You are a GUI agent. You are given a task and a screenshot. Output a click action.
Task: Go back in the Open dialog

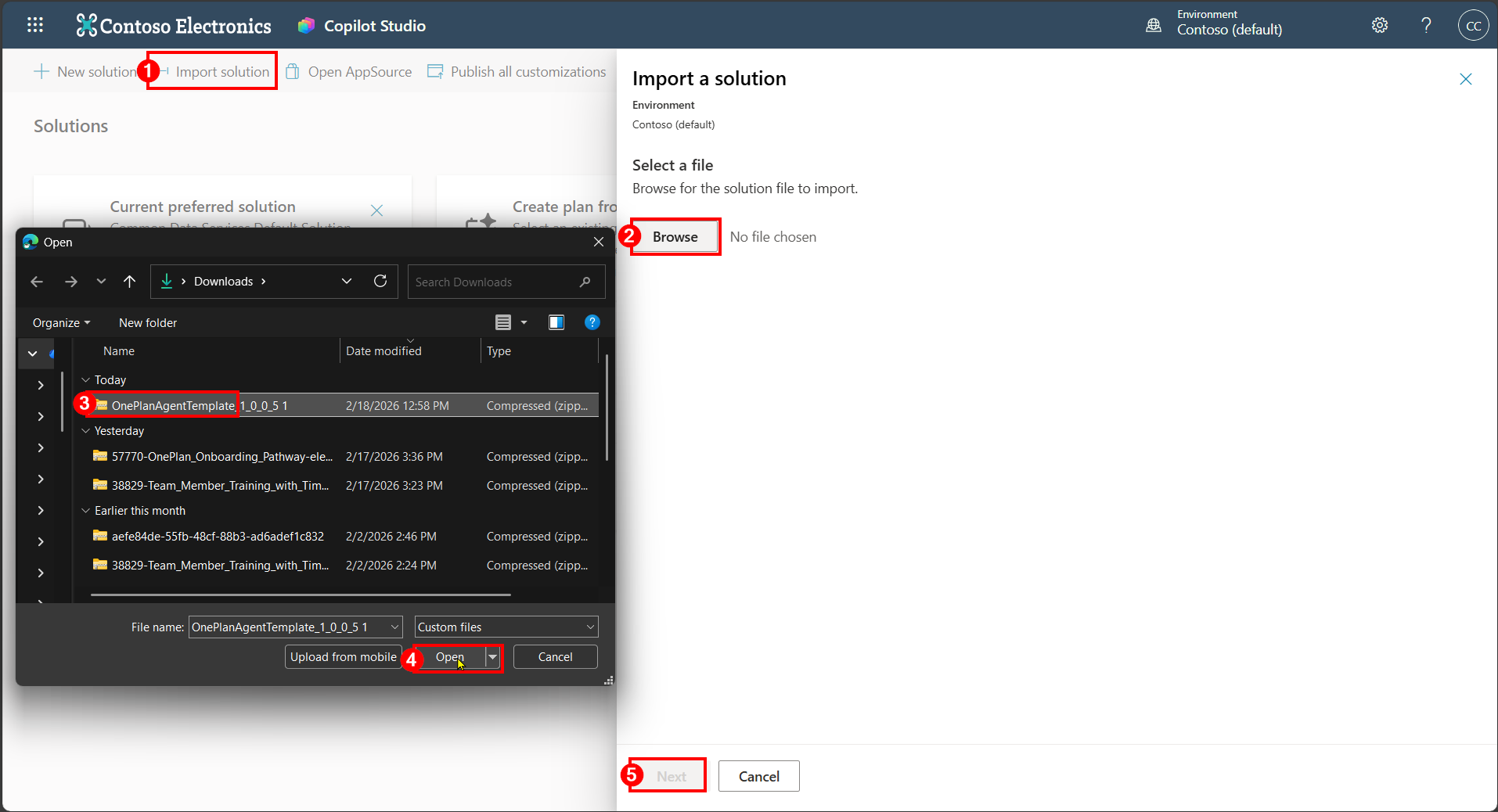pyautogui.click(x=37, y=282)
